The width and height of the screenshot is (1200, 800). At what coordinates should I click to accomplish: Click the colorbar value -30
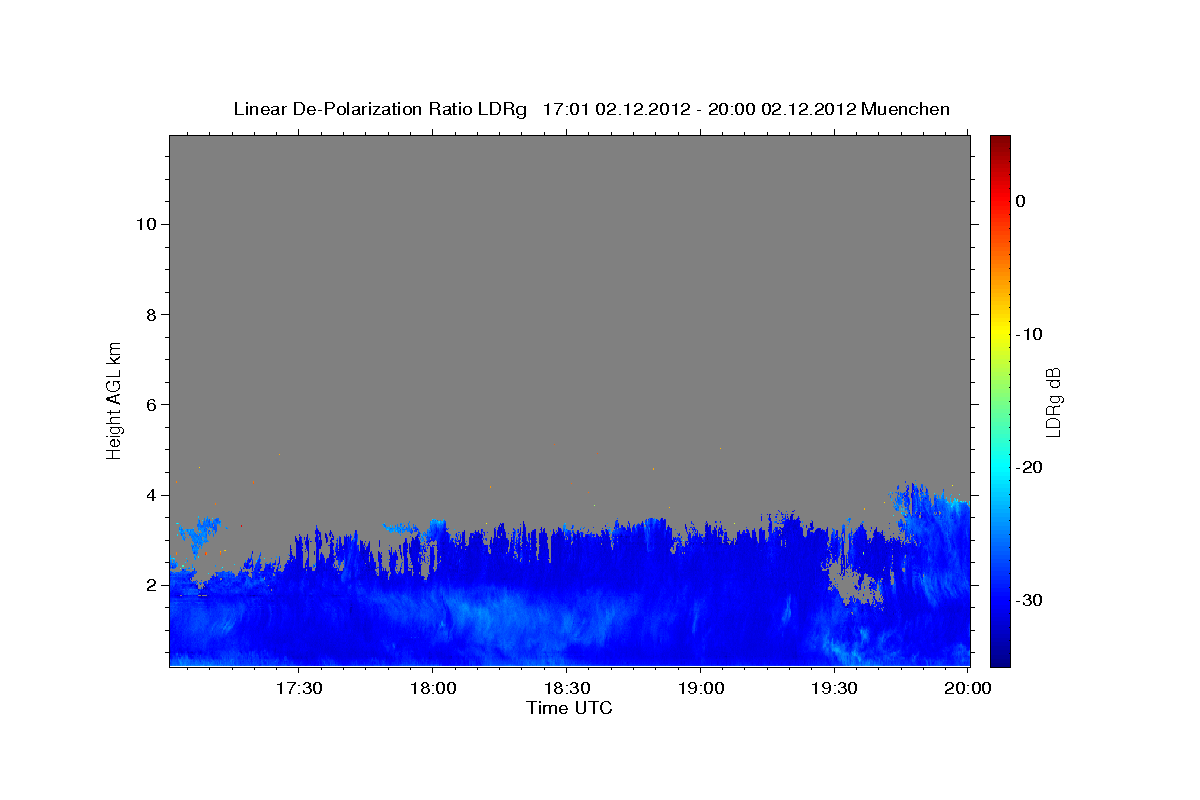1029,600
